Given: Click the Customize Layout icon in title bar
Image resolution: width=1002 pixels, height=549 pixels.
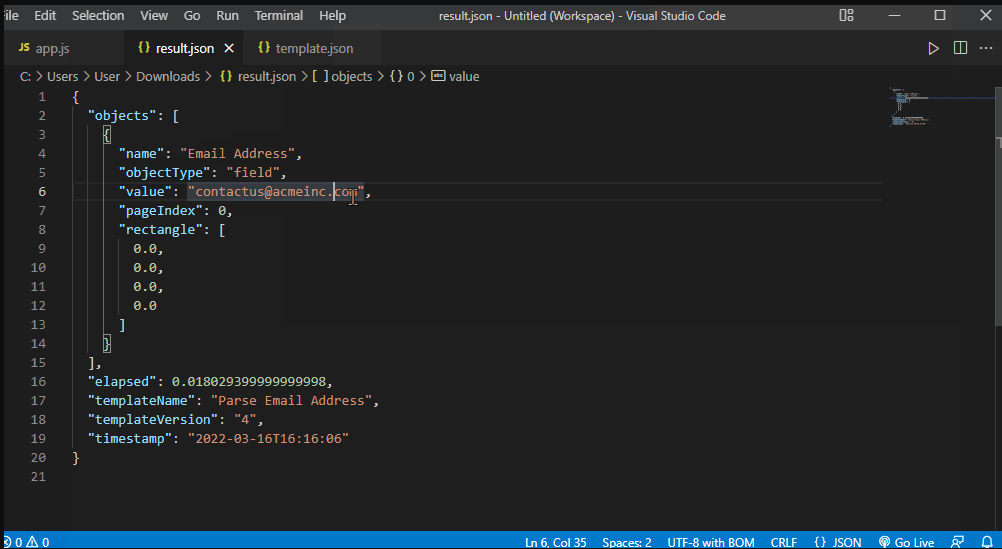Looking at the screenshot, I should pyautogui.click(x=847, y=16).
